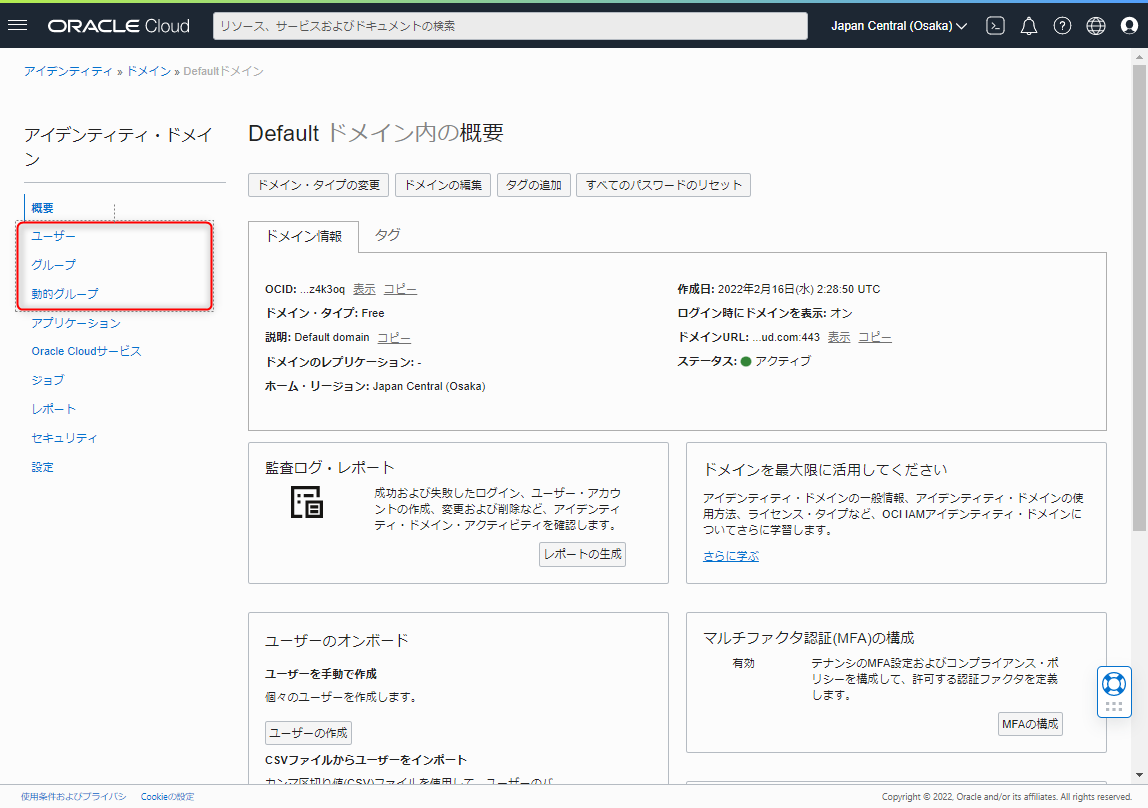Click the ドメインの編集 button
1148x808 pixels.
[x=443, y=185]
